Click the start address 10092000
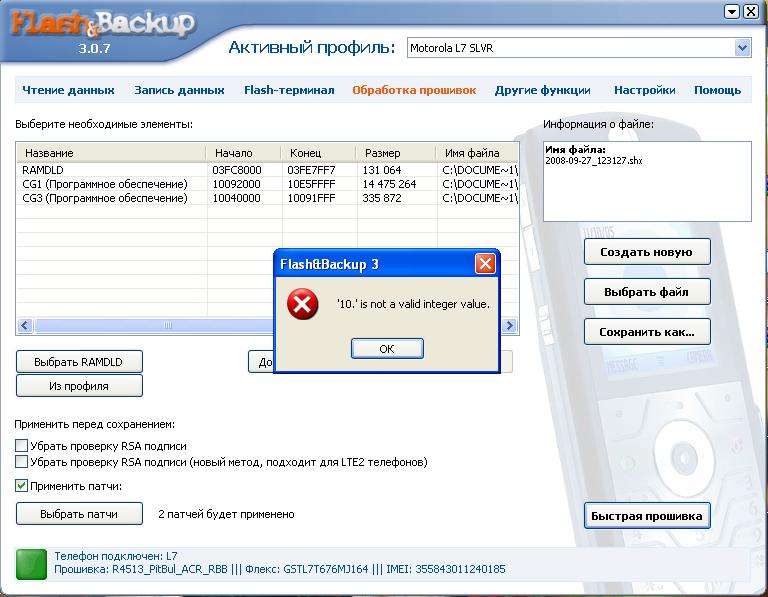 coord(236,184)
